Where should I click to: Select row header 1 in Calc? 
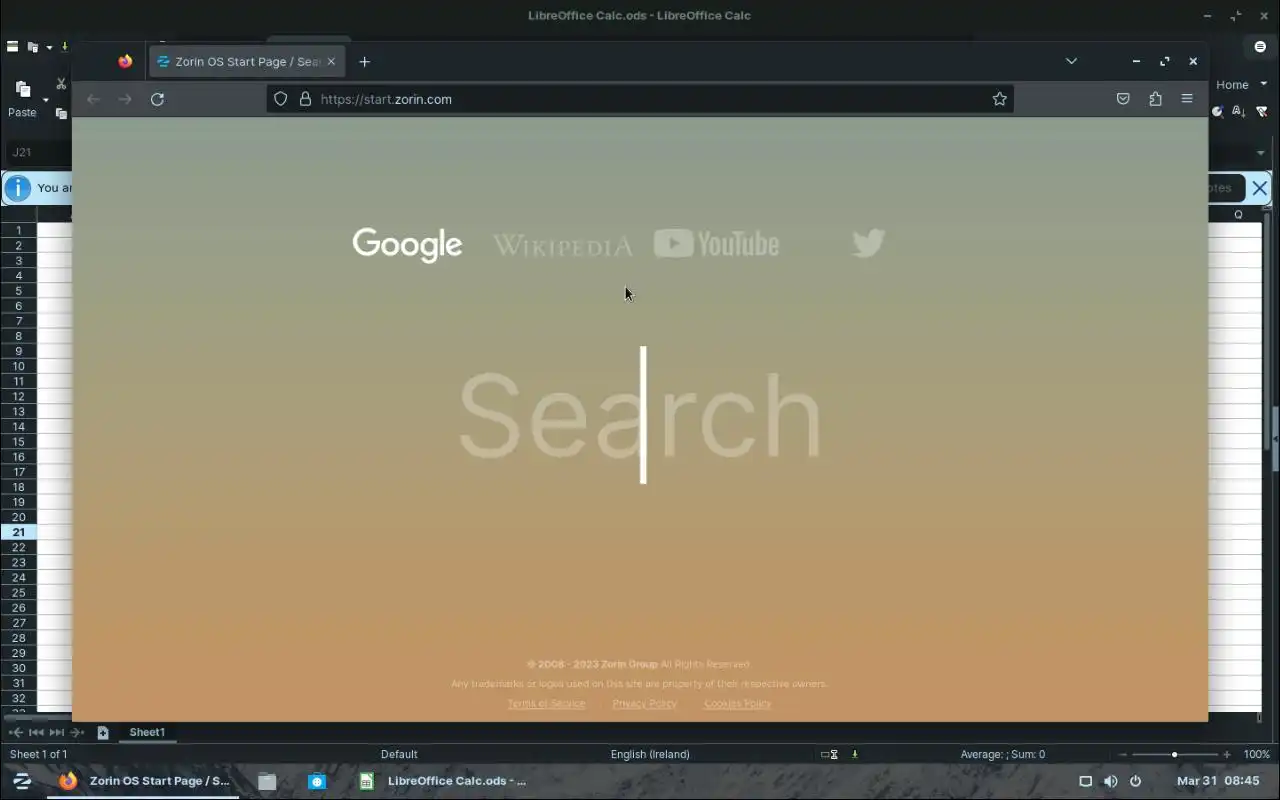[x=18, y=230]
